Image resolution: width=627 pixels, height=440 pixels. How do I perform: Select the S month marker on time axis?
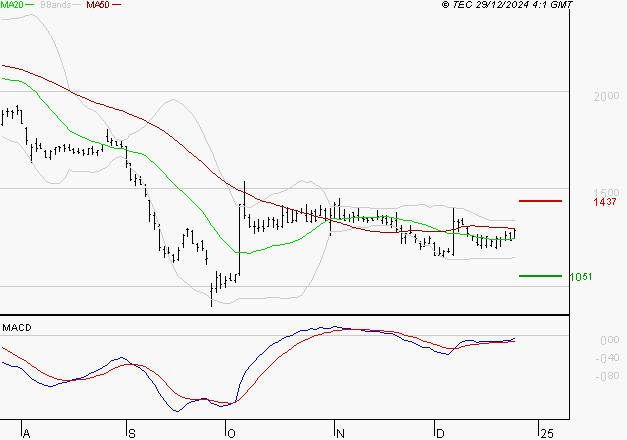(x=132, y=434)
